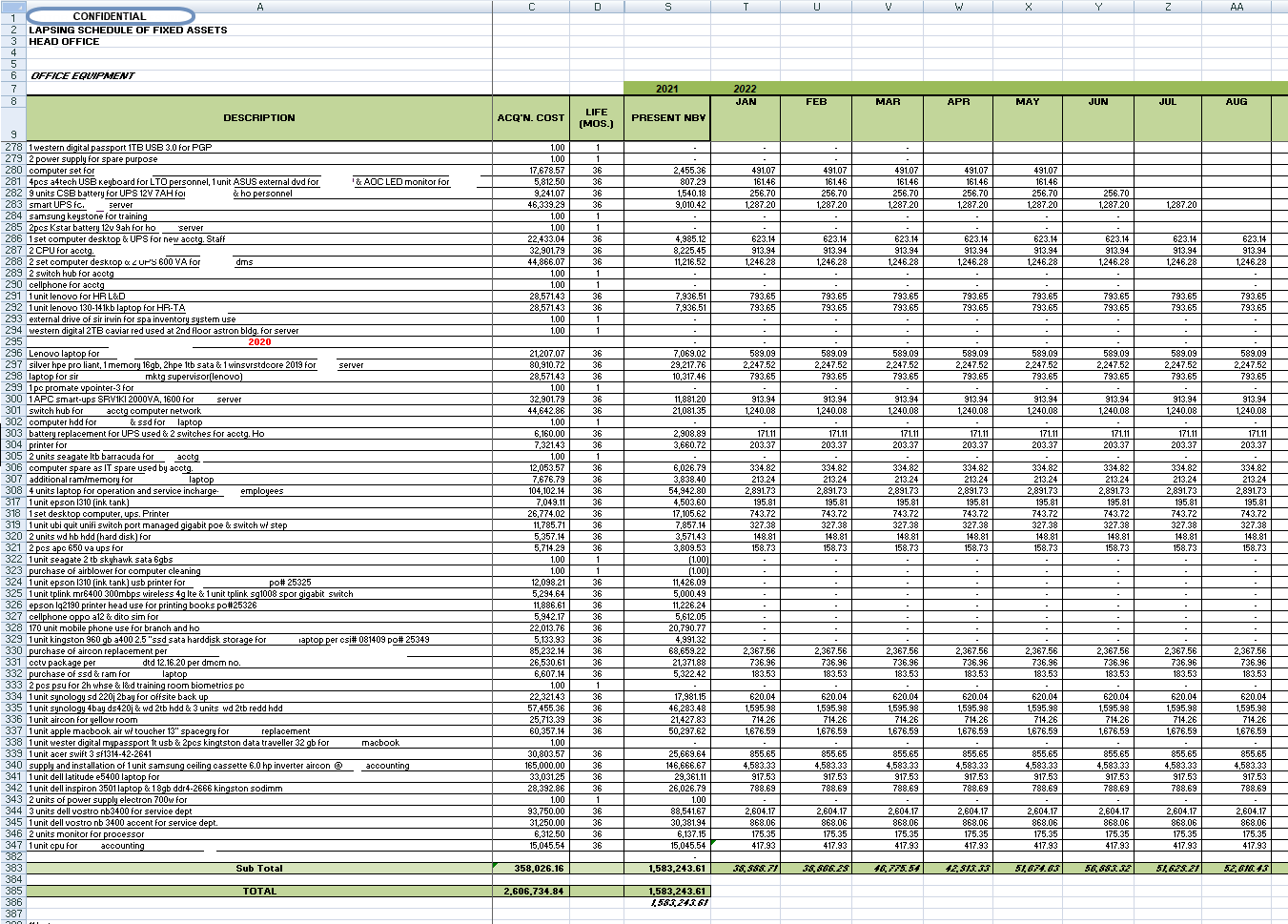Select the OFFICE EQUIPMENT heading cell

pos(82,75)
